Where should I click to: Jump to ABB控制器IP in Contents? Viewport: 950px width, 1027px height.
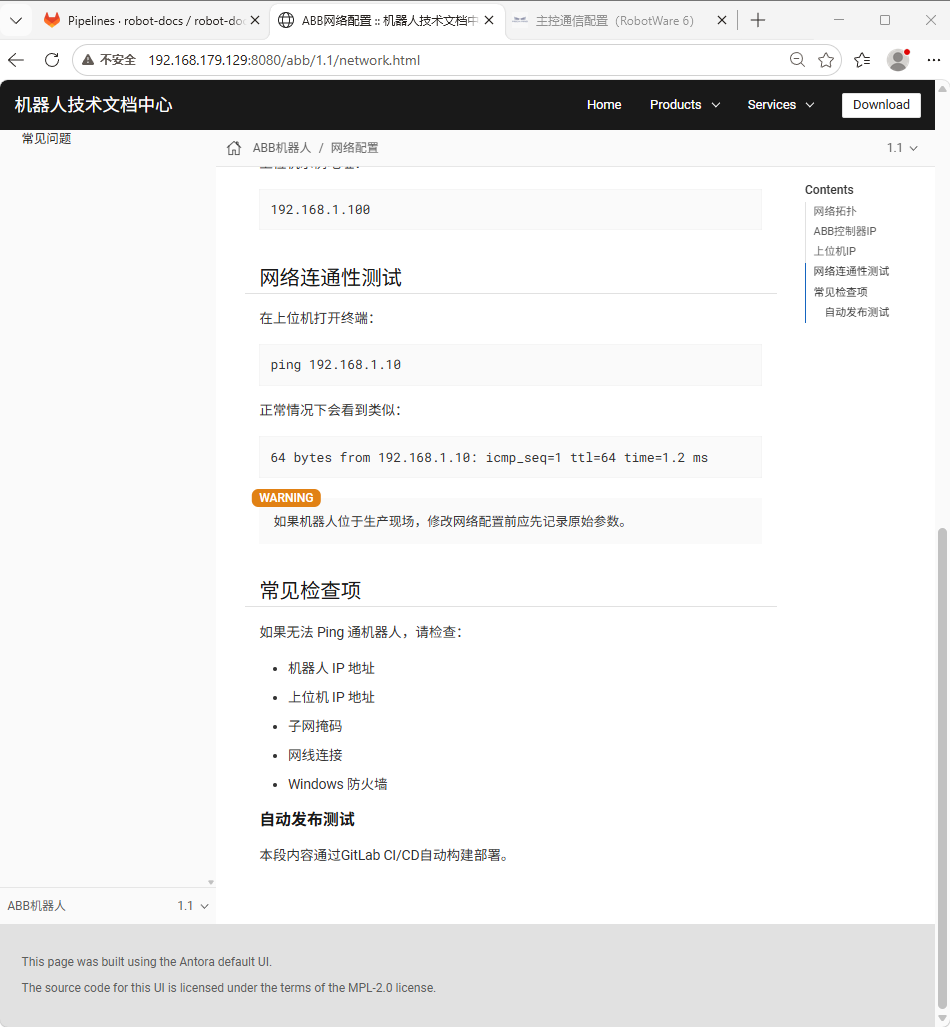pyautogui.click(x=845, y=231)
